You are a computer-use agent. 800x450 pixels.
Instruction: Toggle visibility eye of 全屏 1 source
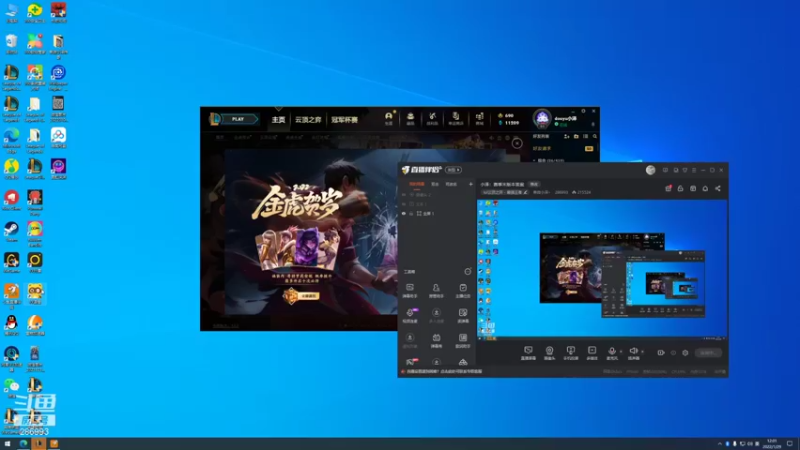(x=404, y=214)
